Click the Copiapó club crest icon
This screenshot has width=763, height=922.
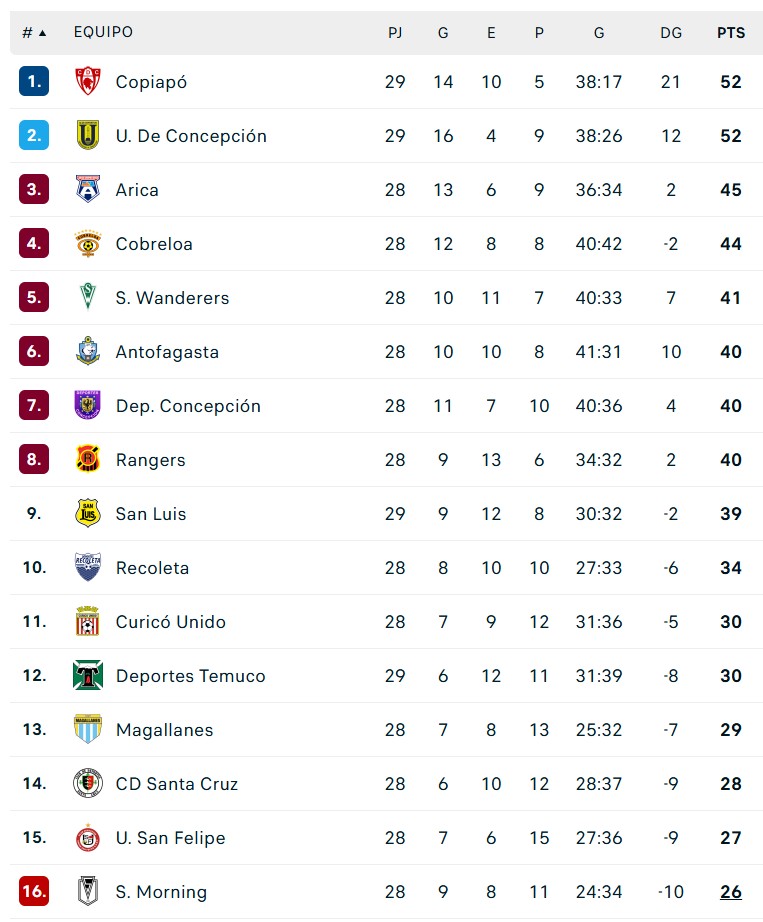(88, 82)
